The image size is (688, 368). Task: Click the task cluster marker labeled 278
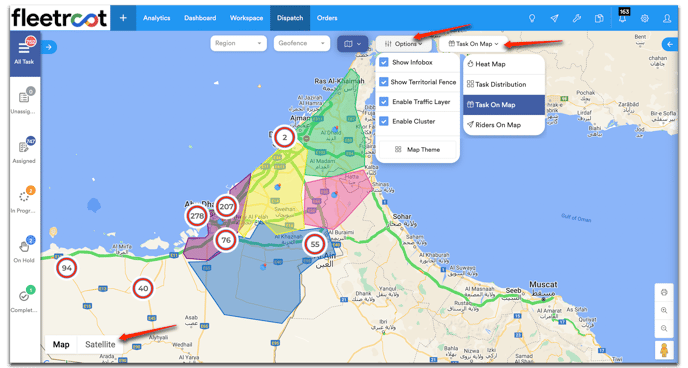(x=197, y=216)
